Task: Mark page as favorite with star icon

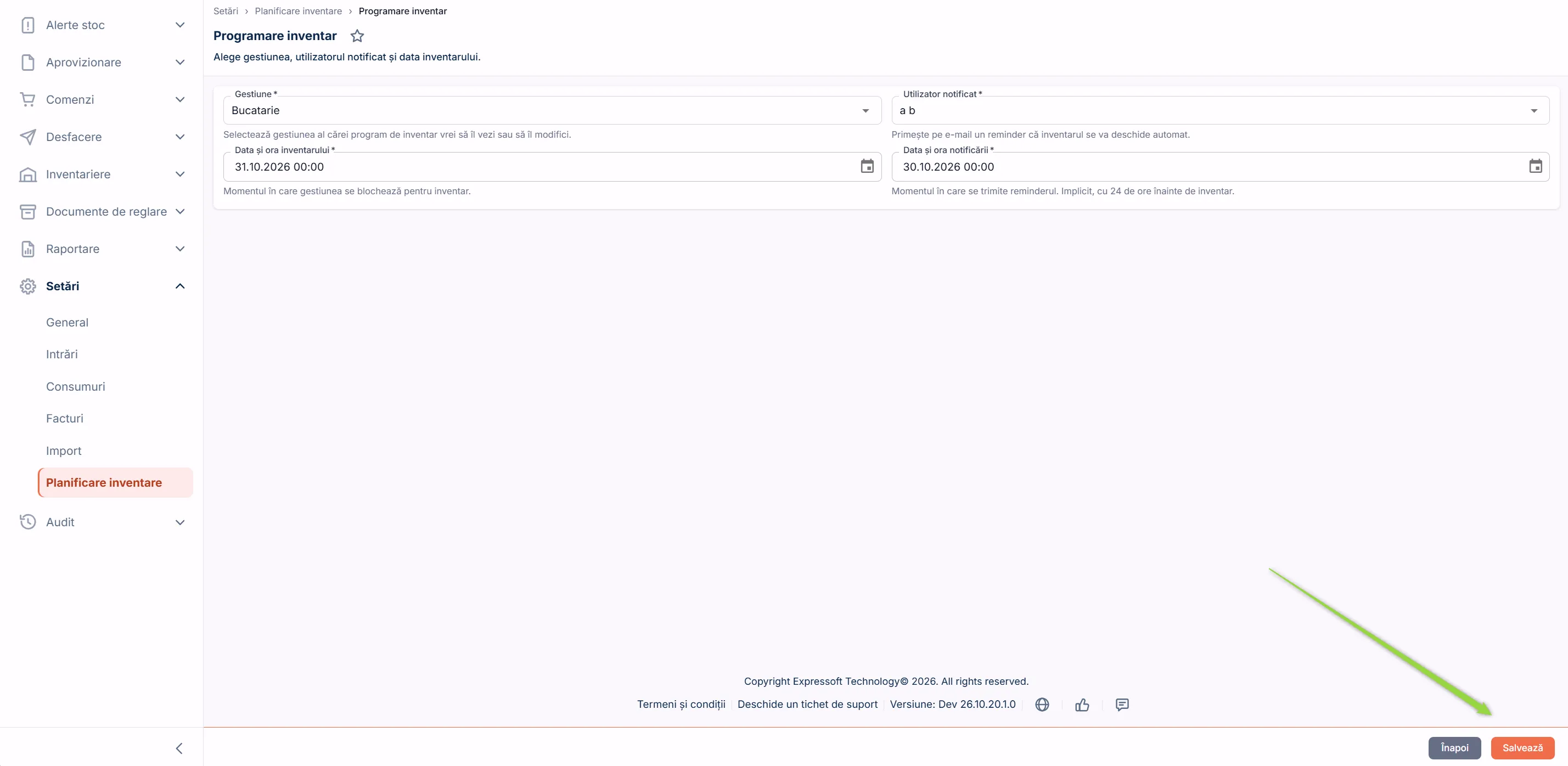Action: [x=357, y=36]
